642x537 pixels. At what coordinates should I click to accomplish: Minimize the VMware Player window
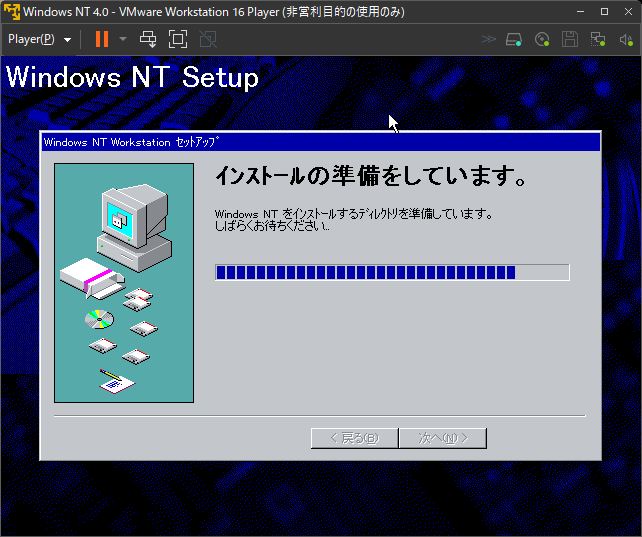click(x=580, y=11)
